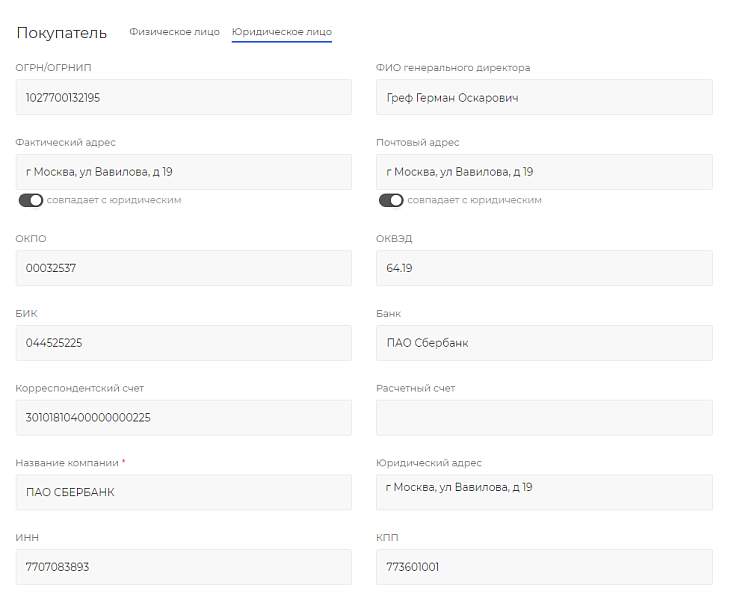Select the ИНН input field

coord(184,567)
